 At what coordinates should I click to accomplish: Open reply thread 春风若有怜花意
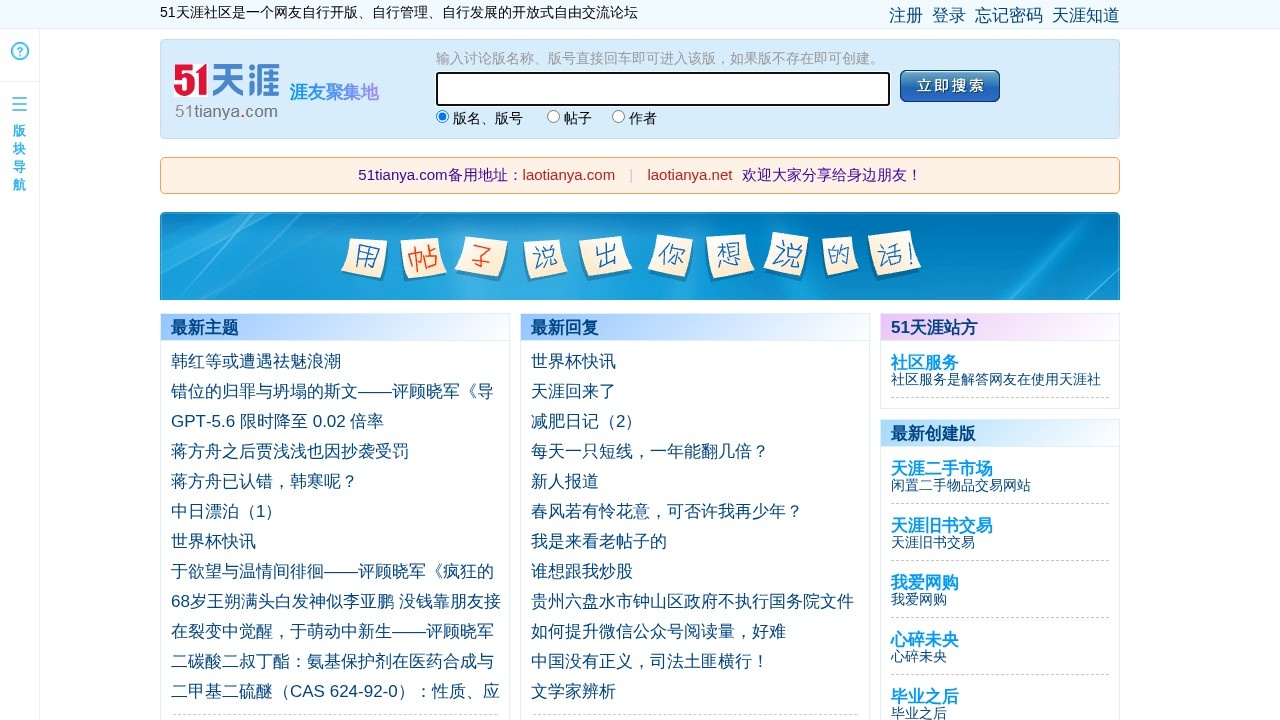point(666,511)
